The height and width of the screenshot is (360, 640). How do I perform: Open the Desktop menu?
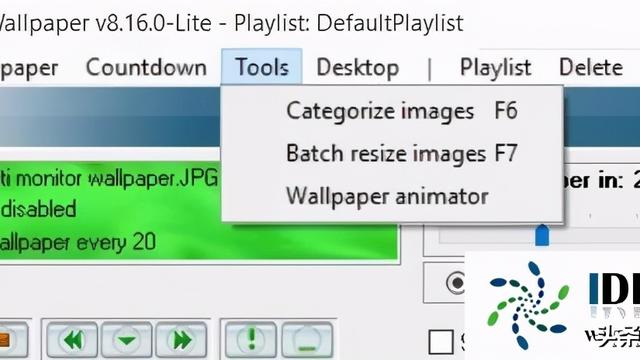358,67
